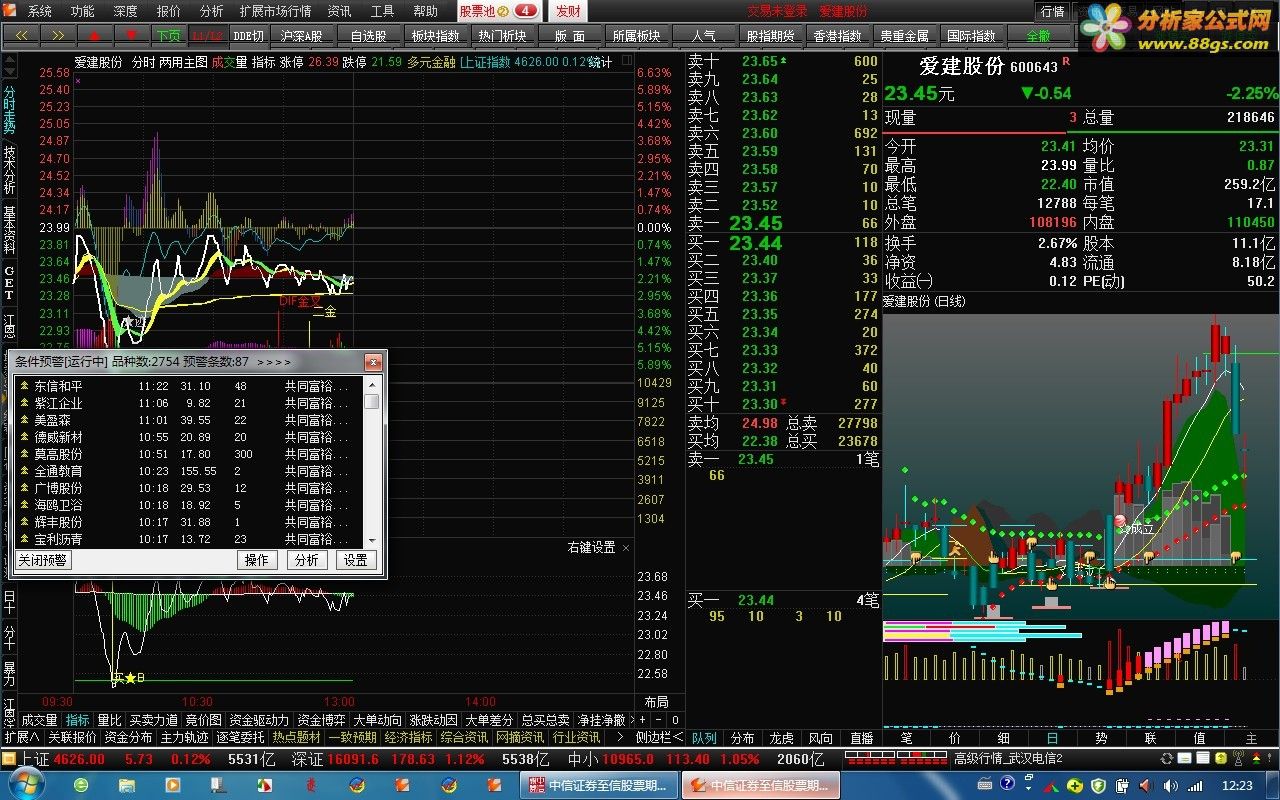
Task: Click the 关闭预警 button
Action: pos(42,560)
